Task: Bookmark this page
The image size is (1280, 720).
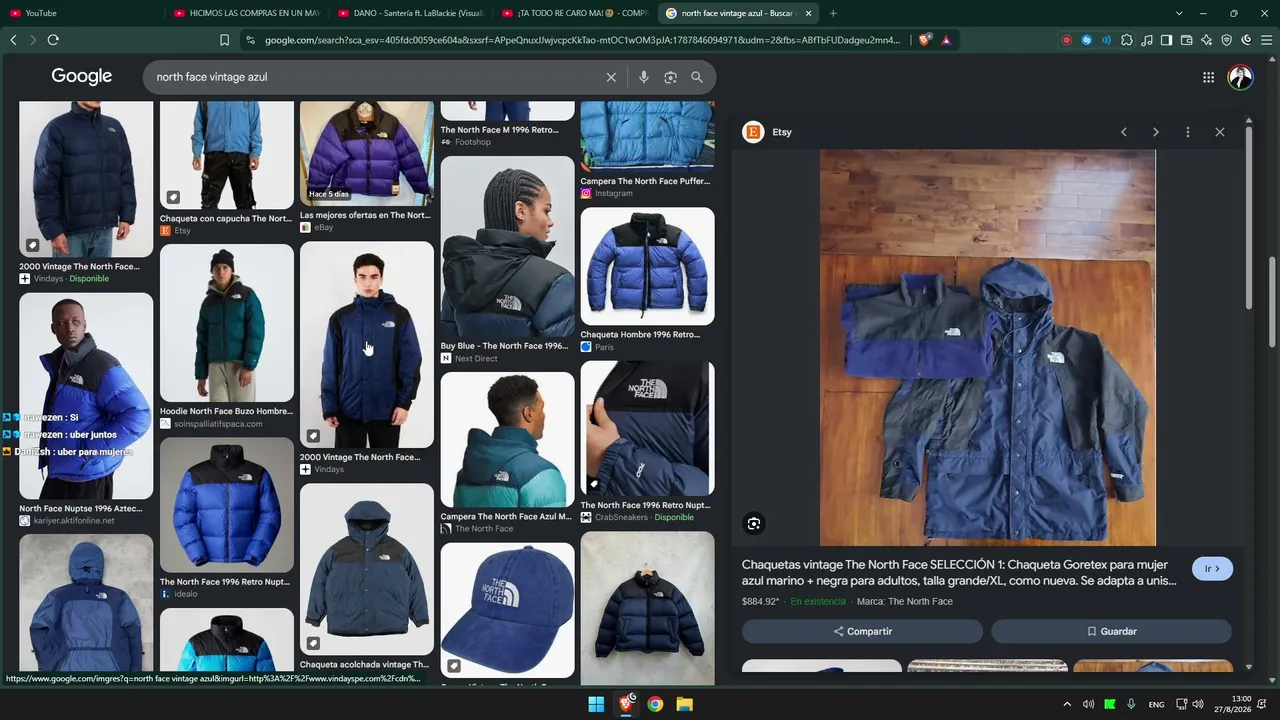Action: pyautogui.click(x=224, y=40)
